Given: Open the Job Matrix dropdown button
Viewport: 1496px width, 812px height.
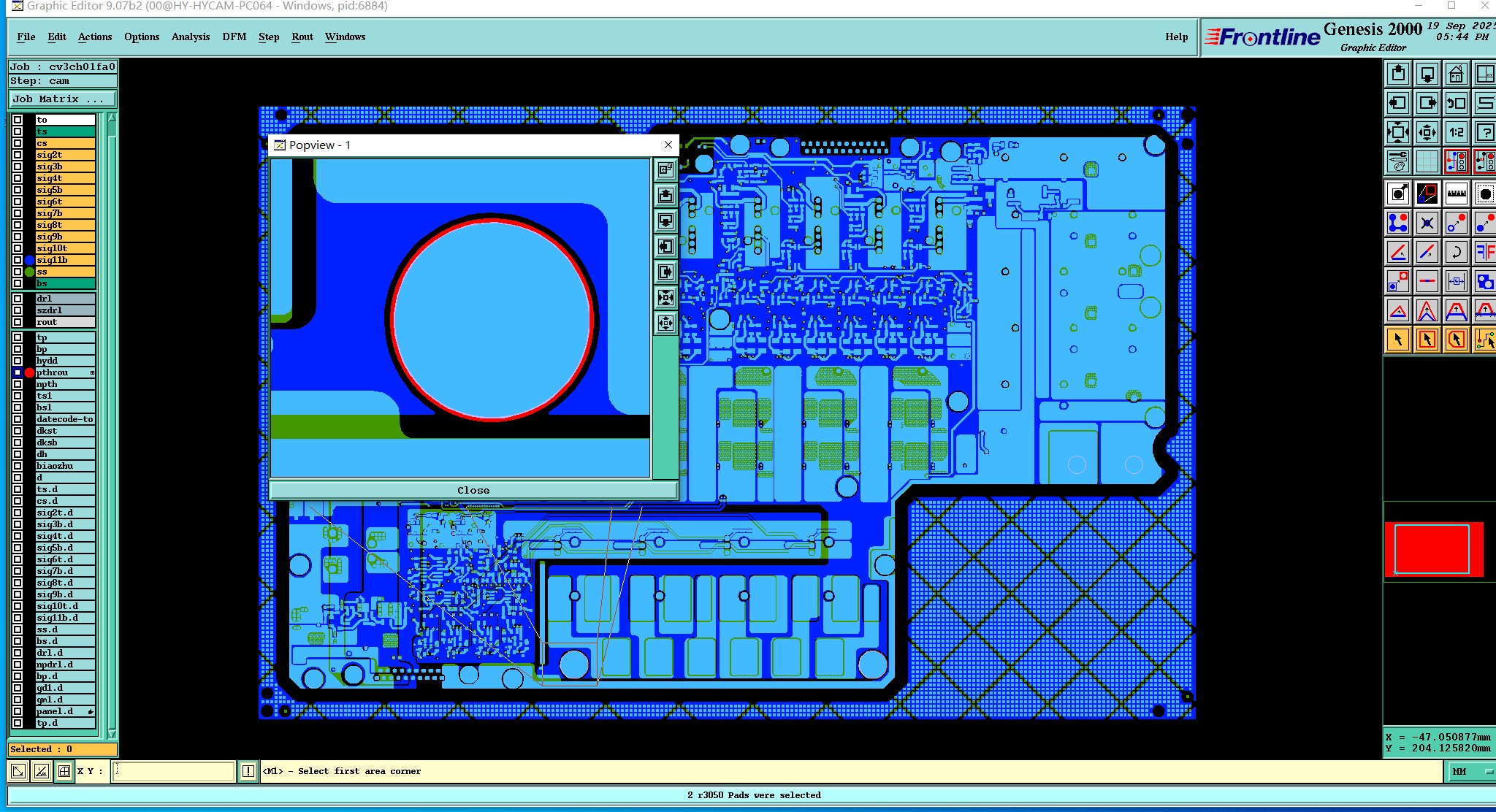Looking at the screenshot, I should (62, 99).
